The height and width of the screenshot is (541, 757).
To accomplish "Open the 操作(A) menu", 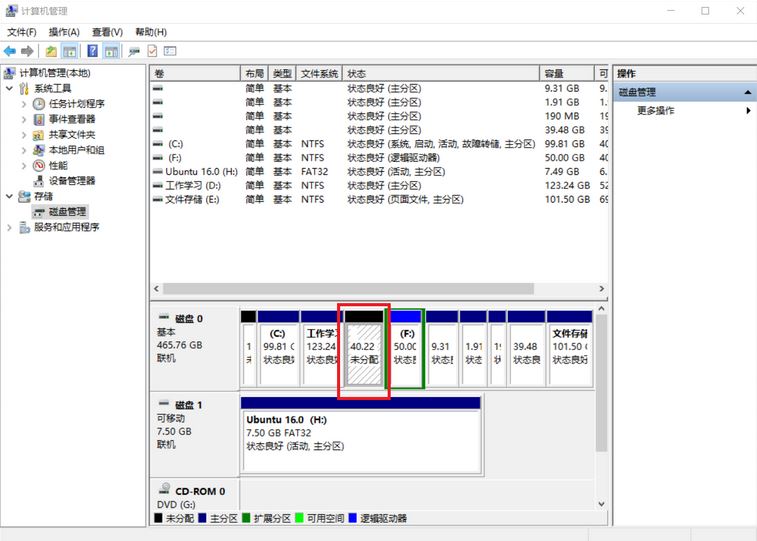I will click(64, 32).
